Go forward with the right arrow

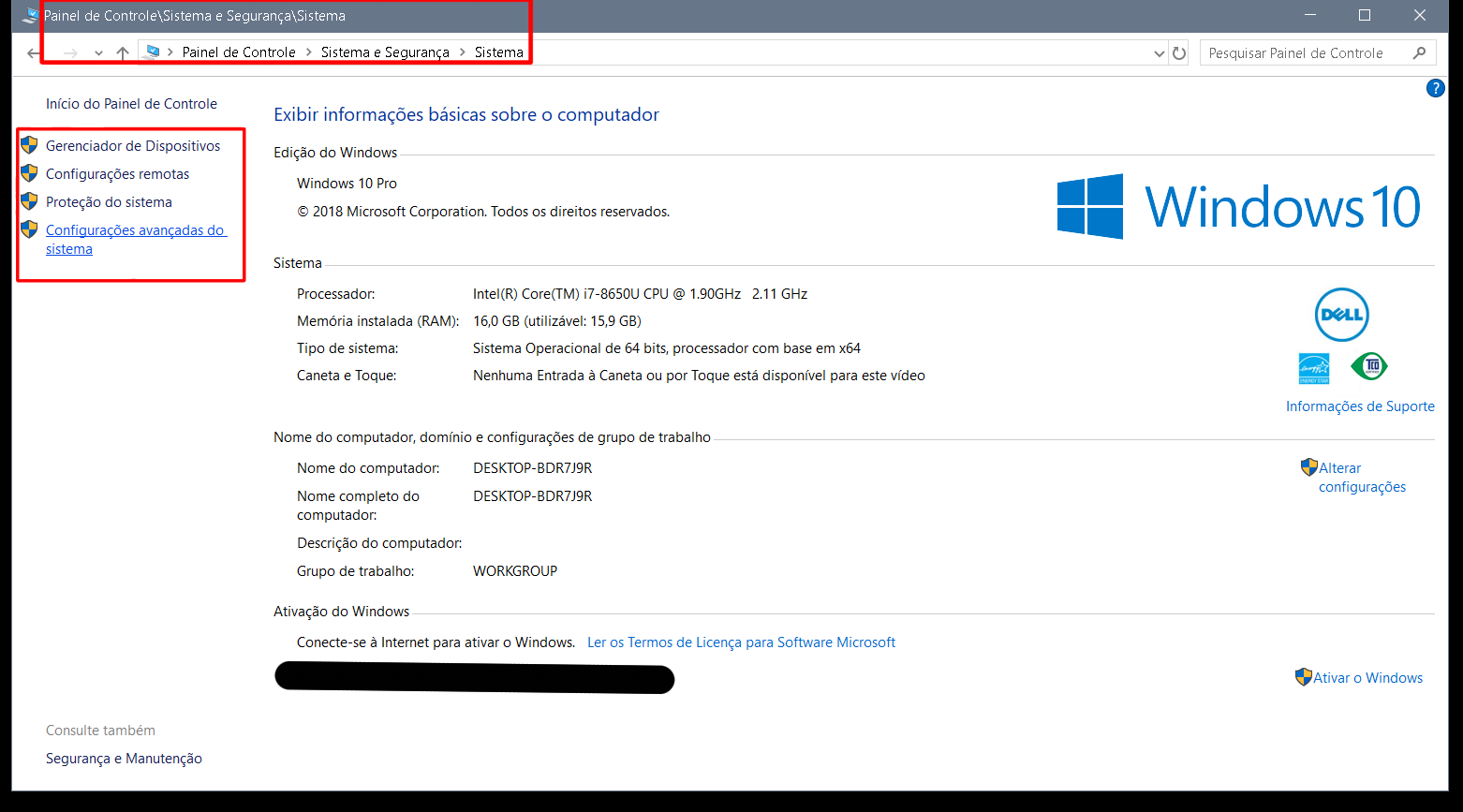tap(70, 53)
